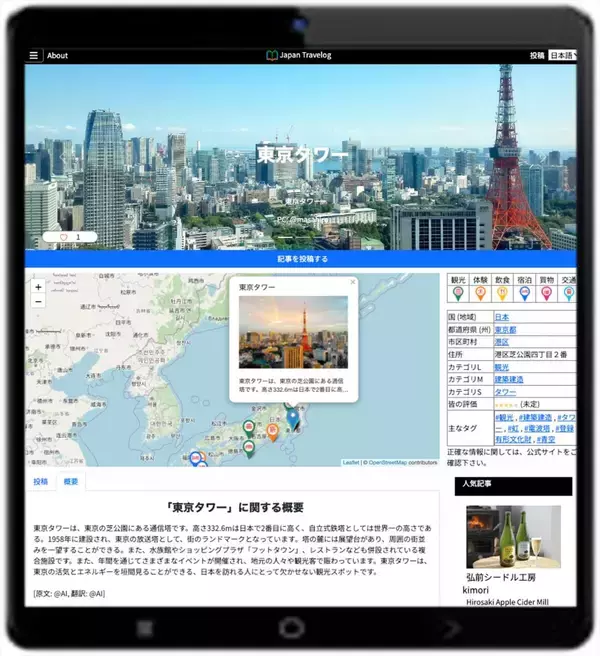The width and height of the screenshot is (600, 656).
Task: Open the 日本語 language dropdown
Action: pos(562,55)
